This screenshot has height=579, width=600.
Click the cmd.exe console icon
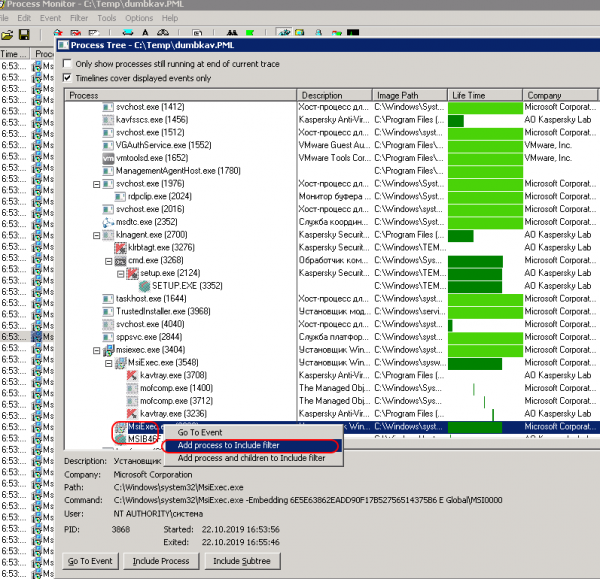pos(120,260)
